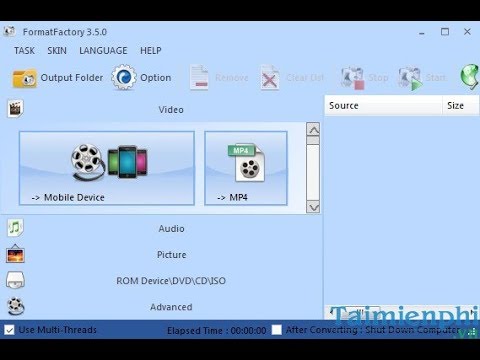Image resolution: width=480 pixels, height=360 pixels.
Task: Click the Stop text button
Action: tap(378, 78)
